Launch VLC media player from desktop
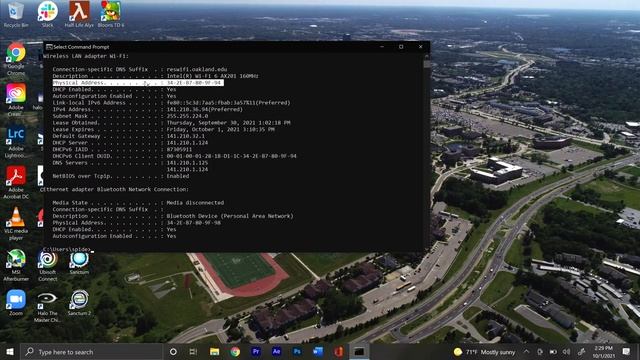 pos(16,223)
